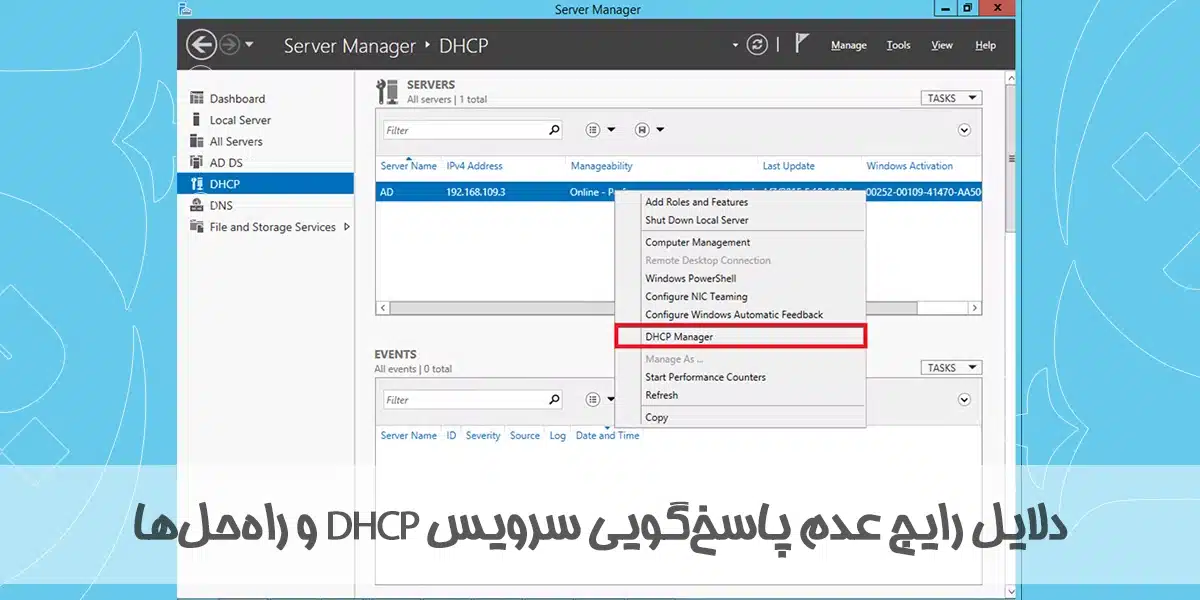Open the Manage menu
Viewport: 1200px width, 600px height.
pos(848,45)
